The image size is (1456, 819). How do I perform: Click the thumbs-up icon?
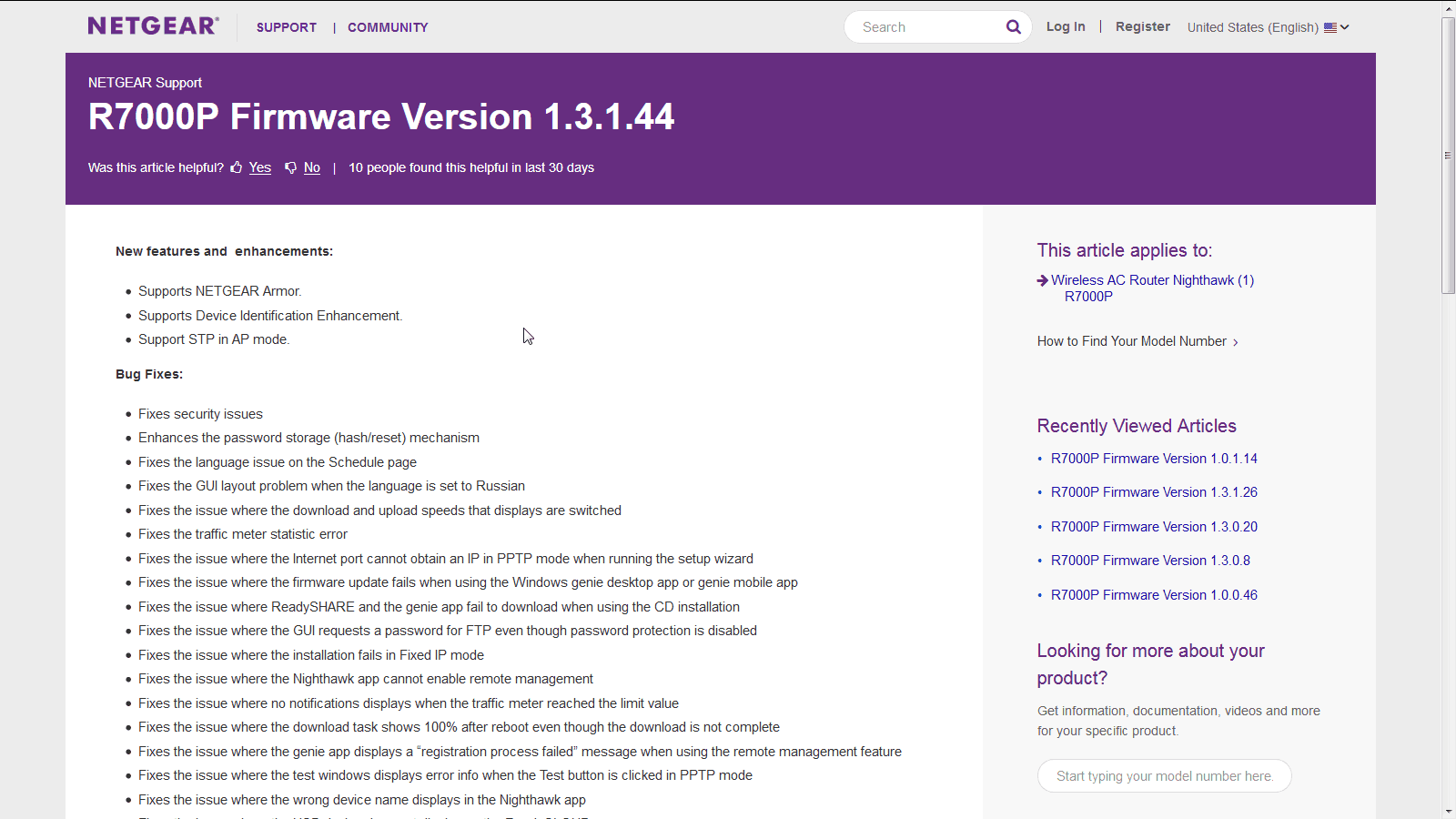coord(237,167)
